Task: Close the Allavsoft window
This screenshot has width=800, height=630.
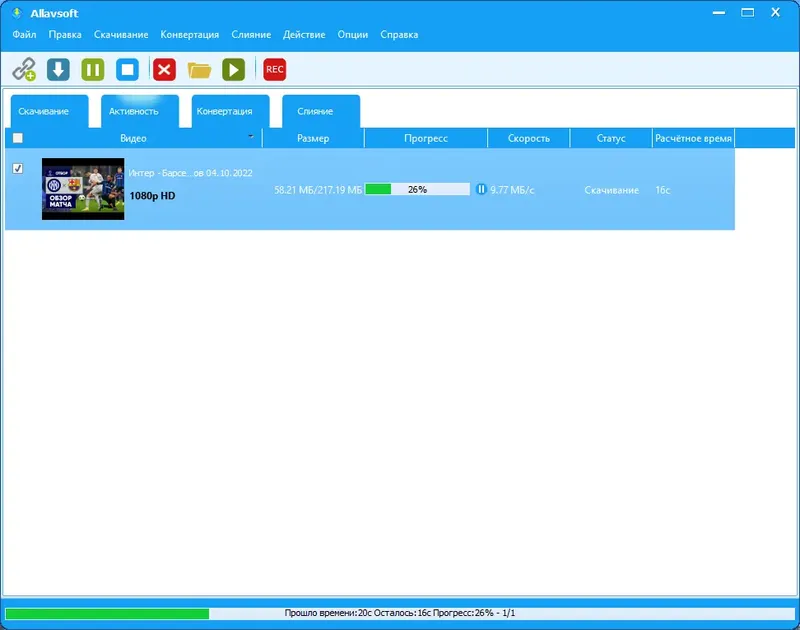Action: tap(776, 13)
